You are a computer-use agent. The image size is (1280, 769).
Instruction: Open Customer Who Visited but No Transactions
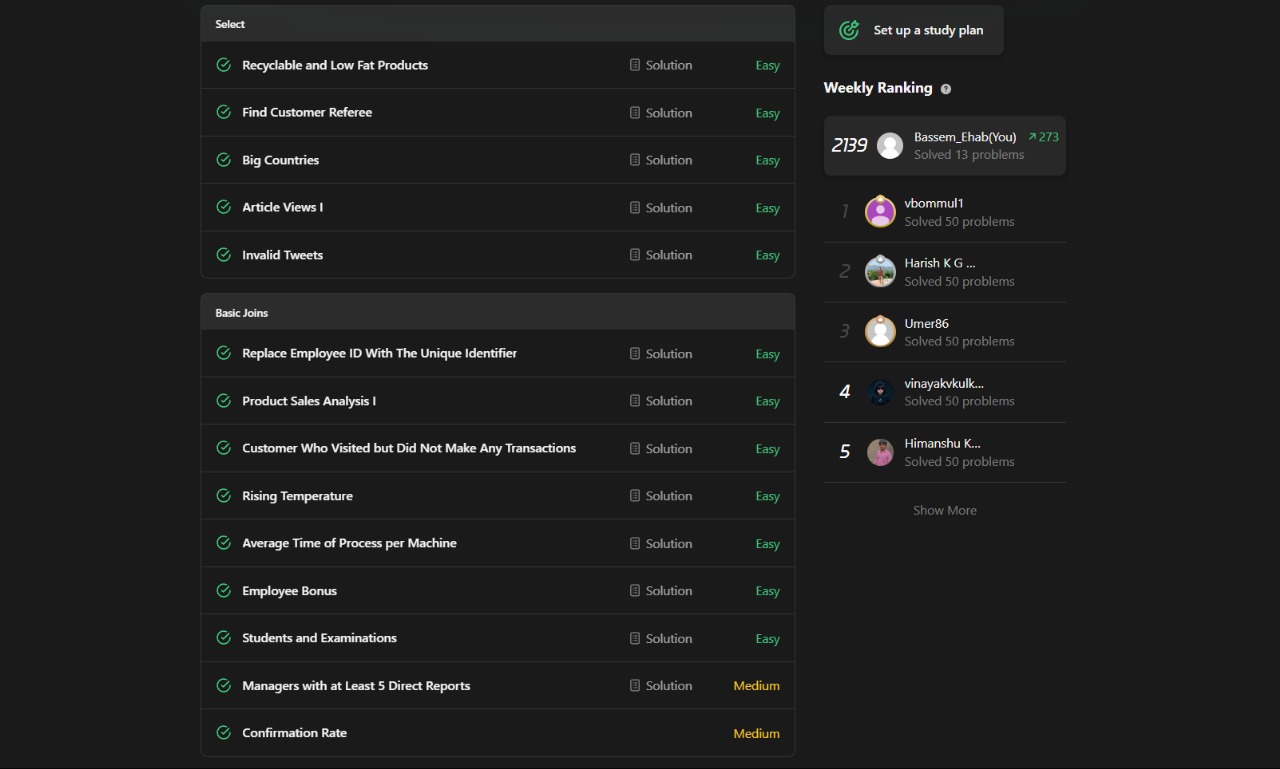(409, 448)
